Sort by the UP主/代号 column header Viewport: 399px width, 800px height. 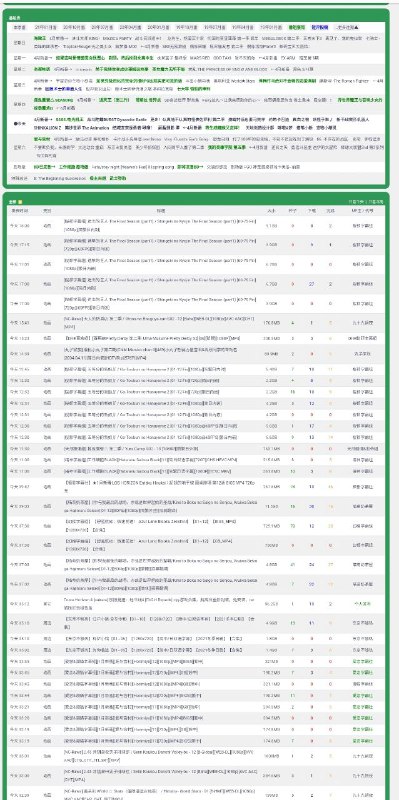(x=363, y=210)
